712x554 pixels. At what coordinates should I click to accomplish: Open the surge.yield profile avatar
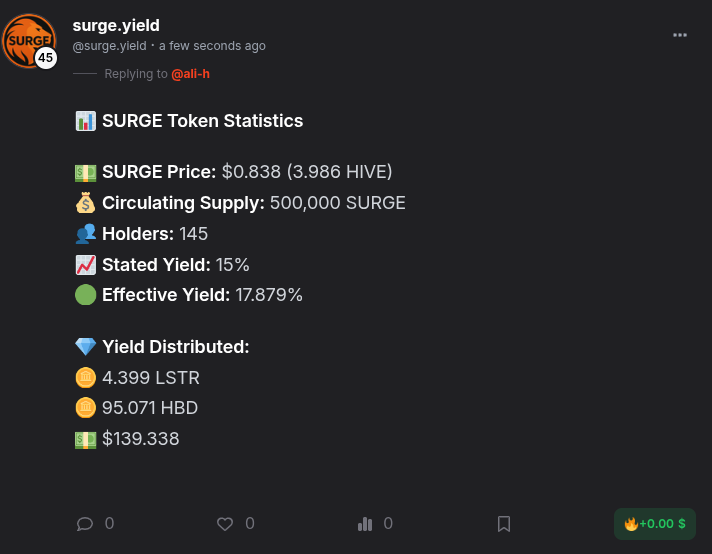[29, 41]
